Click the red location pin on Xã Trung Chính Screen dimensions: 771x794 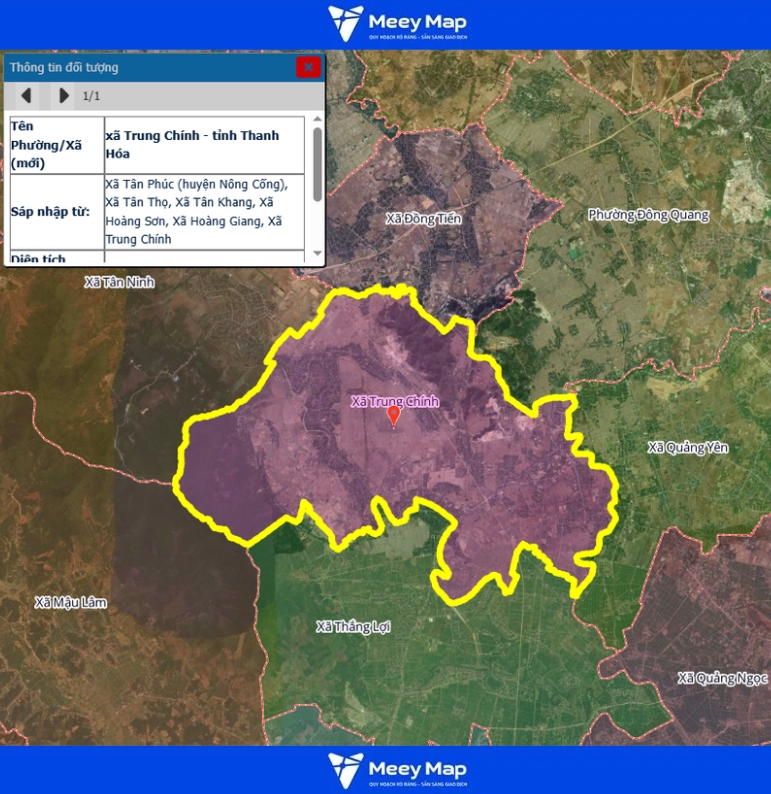coord(393,416)
